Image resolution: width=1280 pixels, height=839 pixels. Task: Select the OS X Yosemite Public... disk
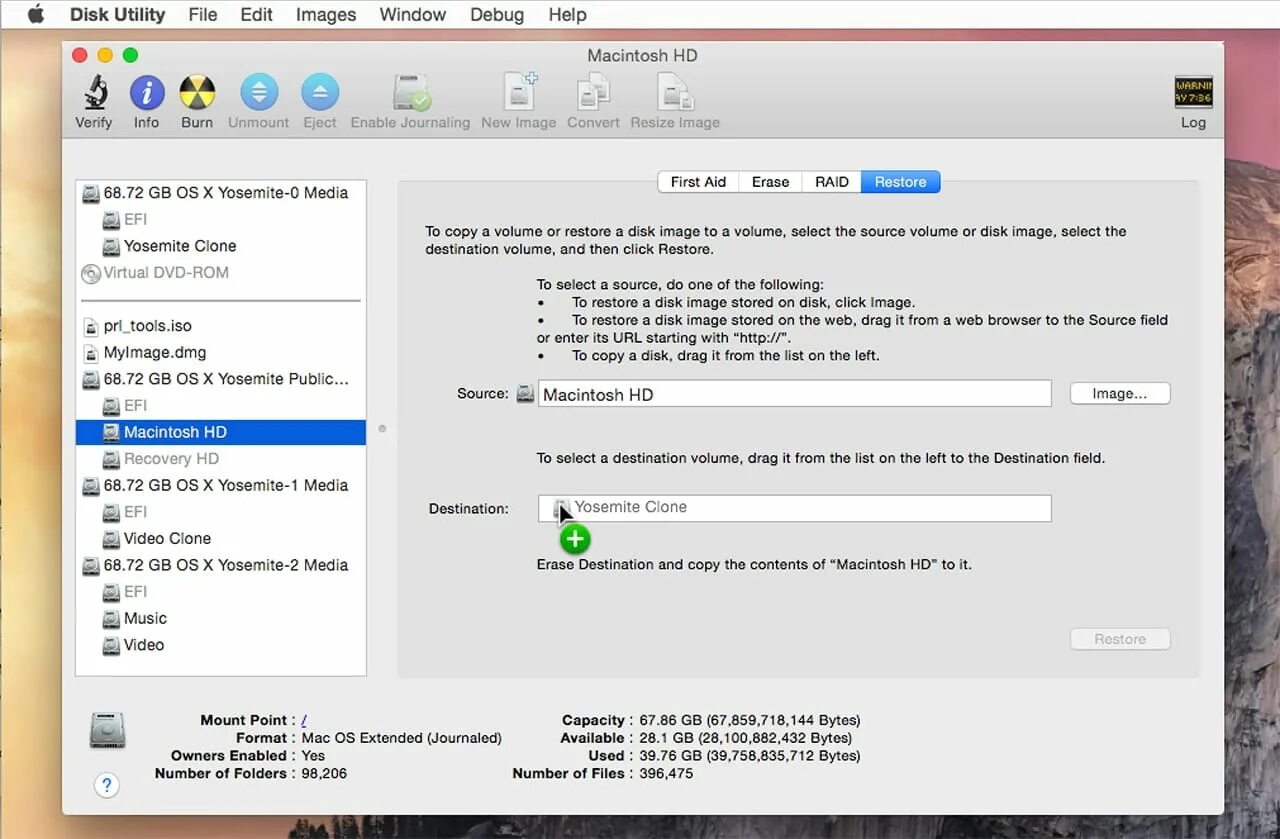tap(221, 379)
